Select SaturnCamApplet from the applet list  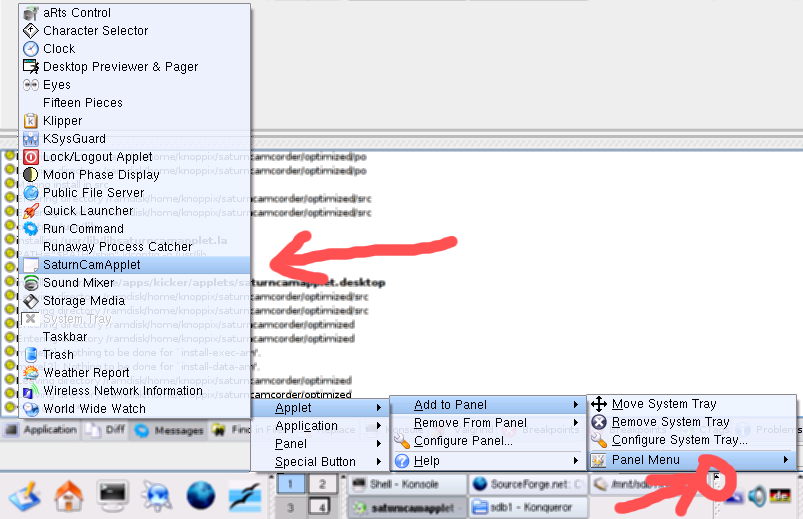pos(92,265)
